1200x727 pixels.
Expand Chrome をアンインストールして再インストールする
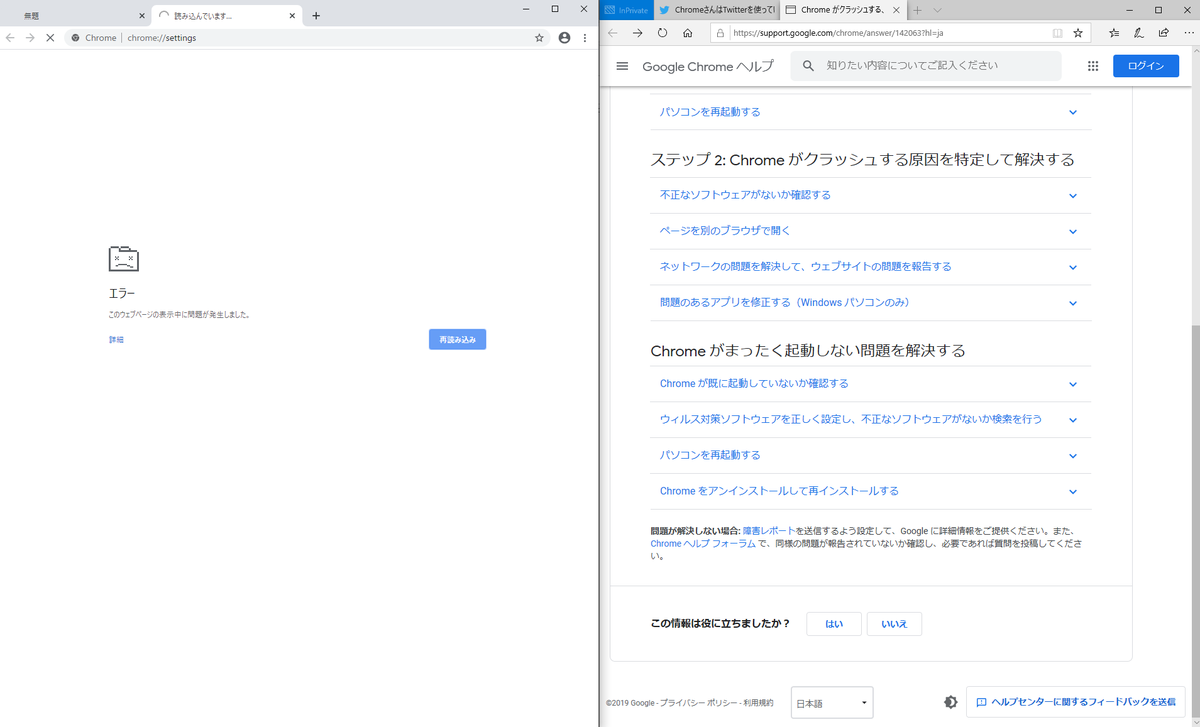tap(870, 491)
